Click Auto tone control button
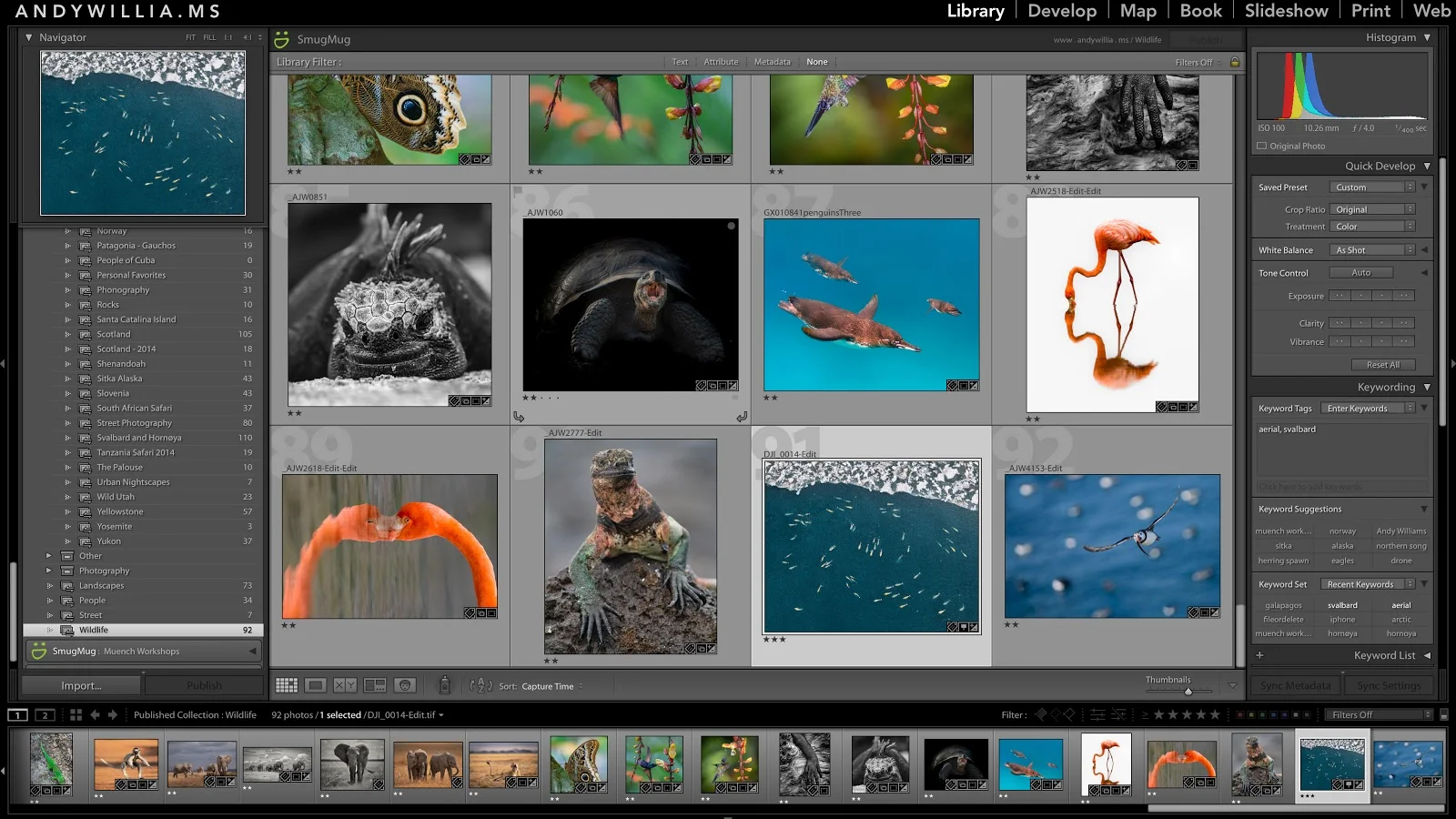Viewport: 1456px width, 819px height. click(x=1360, y=273)
